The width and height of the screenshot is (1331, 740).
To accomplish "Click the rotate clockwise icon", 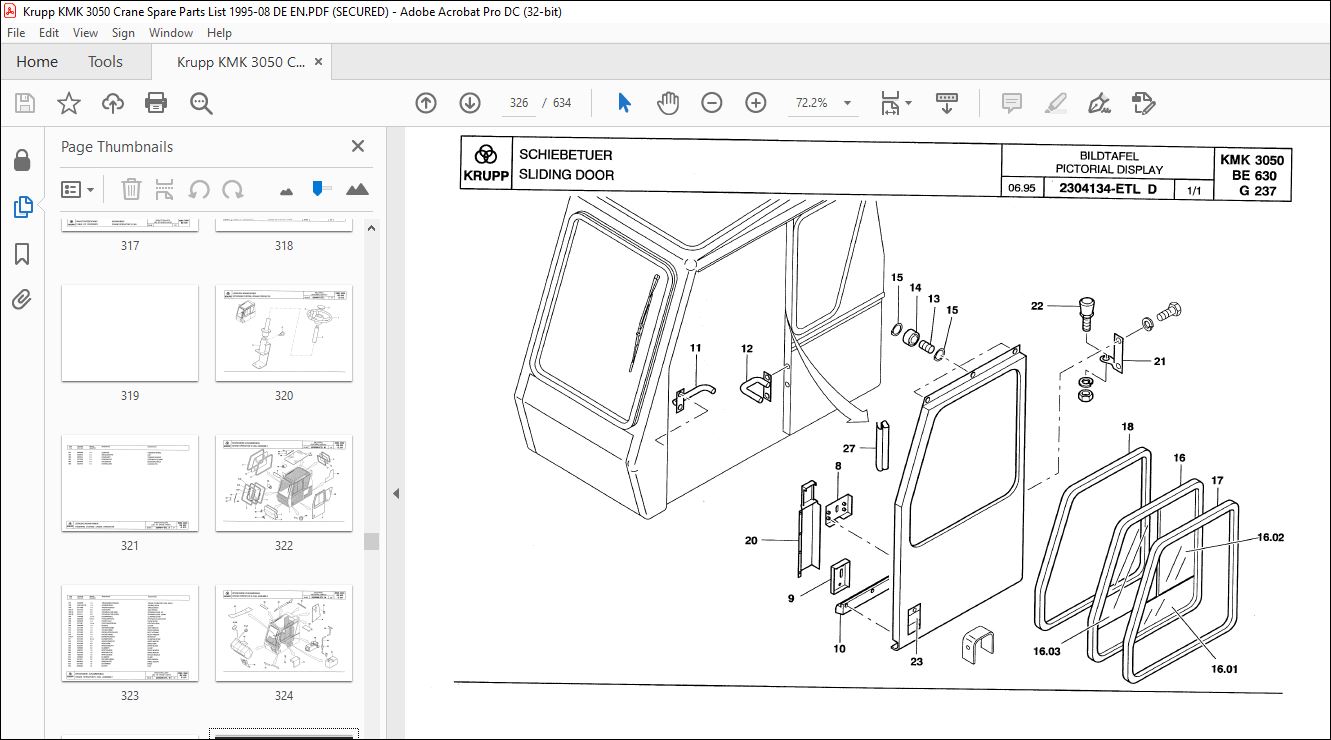I will click(233, 189).
